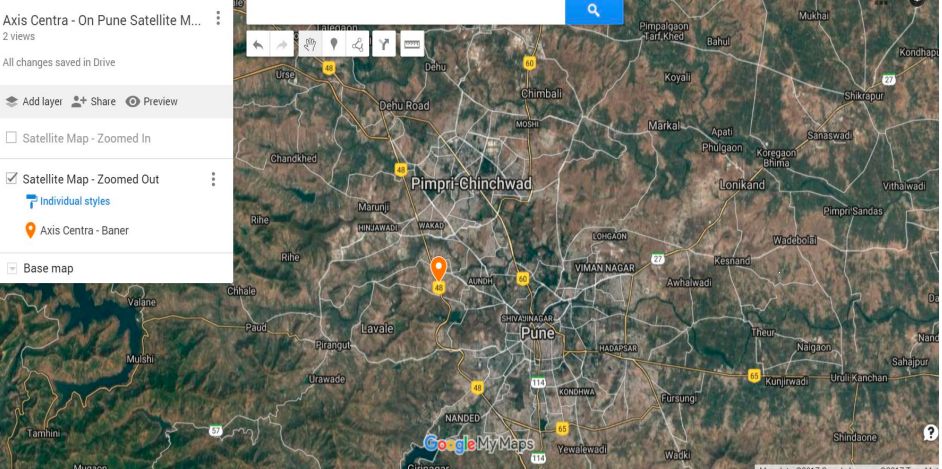Click Add layer
Viewport: 942px width, 469px height.
[33, 101]
